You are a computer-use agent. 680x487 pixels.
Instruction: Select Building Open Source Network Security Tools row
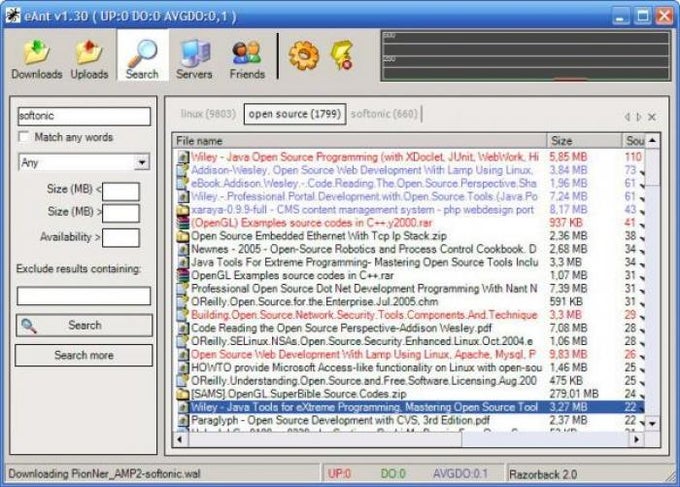tap(409, 315)
